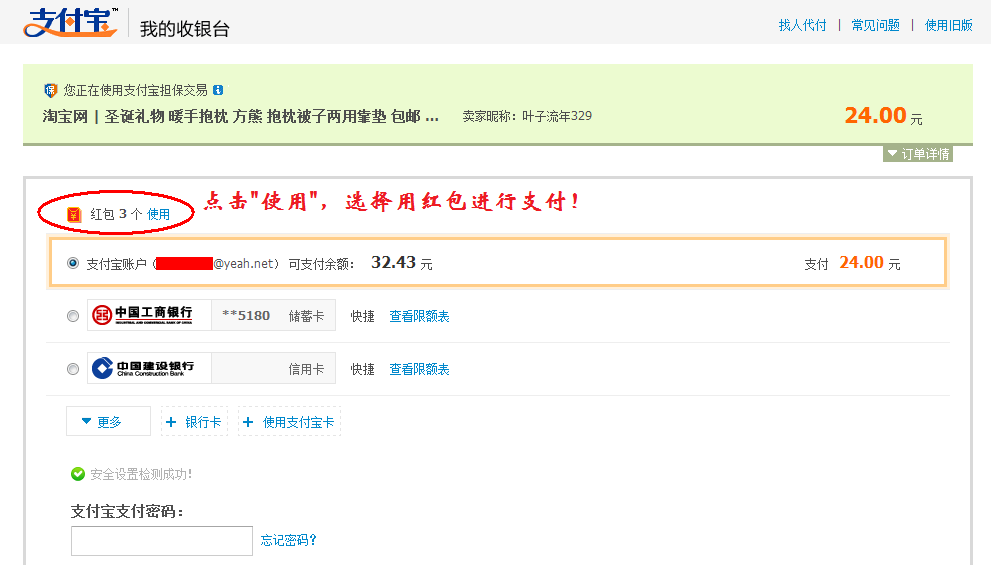
Task: Select the 中国建设银行 credit card radio button
Action: click(x=73, y=369)
